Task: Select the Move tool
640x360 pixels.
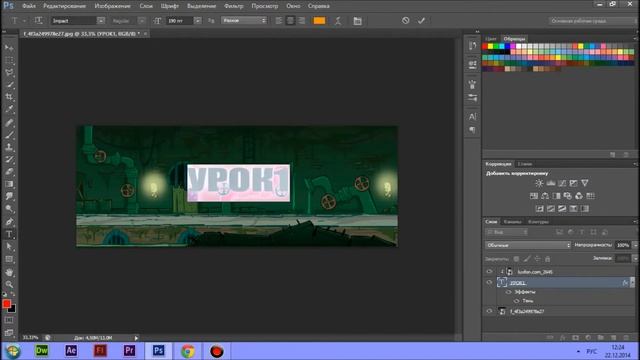Action: tap(9, 48)
